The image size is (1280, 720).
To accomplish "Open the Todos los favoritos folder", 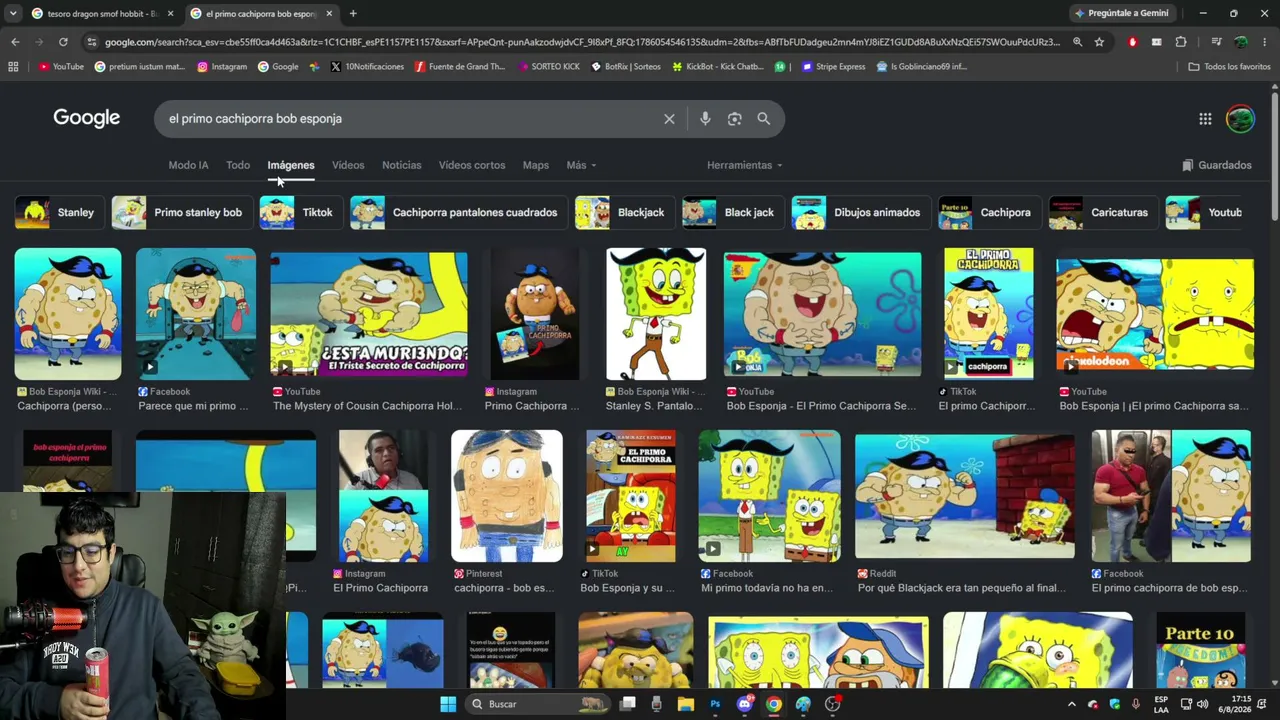I will [1230, 67].
